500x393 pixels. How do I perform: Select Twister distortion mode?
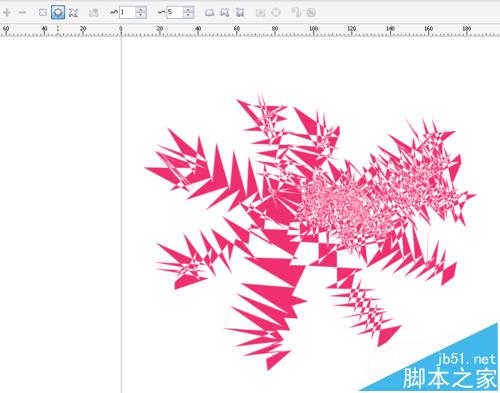pos(73,13)
